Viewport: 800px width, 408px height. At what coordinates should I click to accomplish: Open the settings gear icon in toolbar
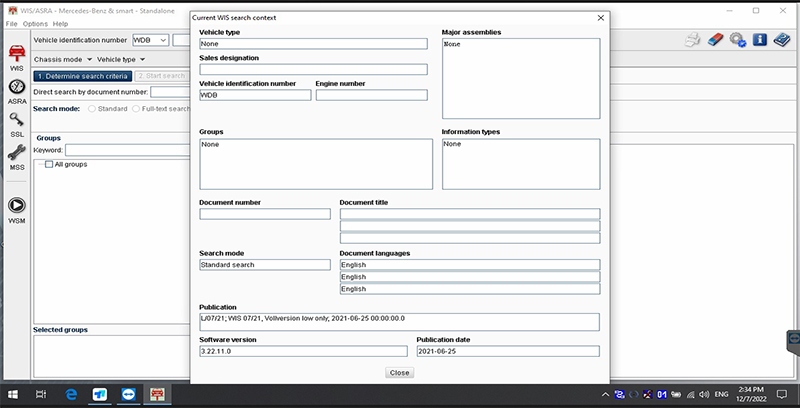point(738,40)
